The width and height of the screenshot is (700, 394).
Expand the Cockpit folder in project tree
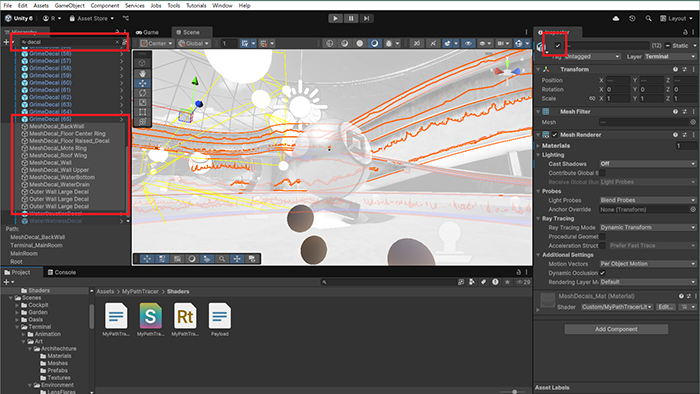pyautogui.click(x=17, y=305)
